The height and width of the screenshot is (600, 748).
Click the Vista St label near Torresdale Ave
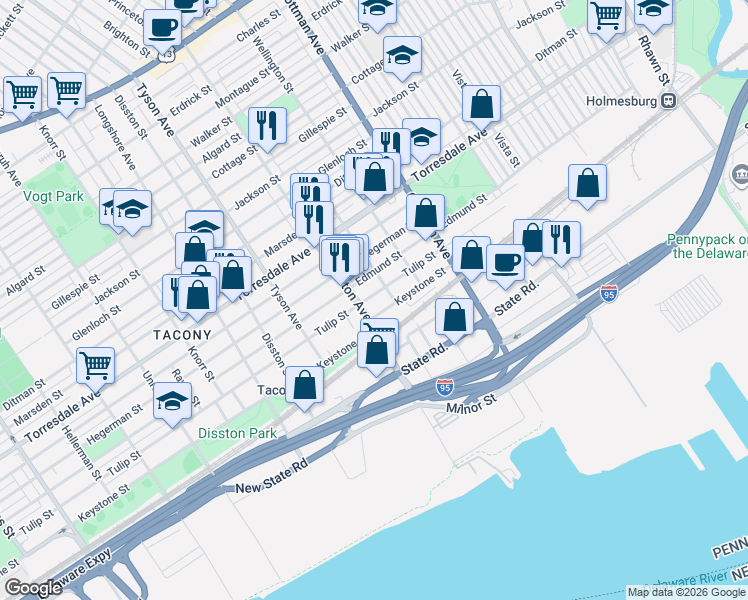(507, 150)
